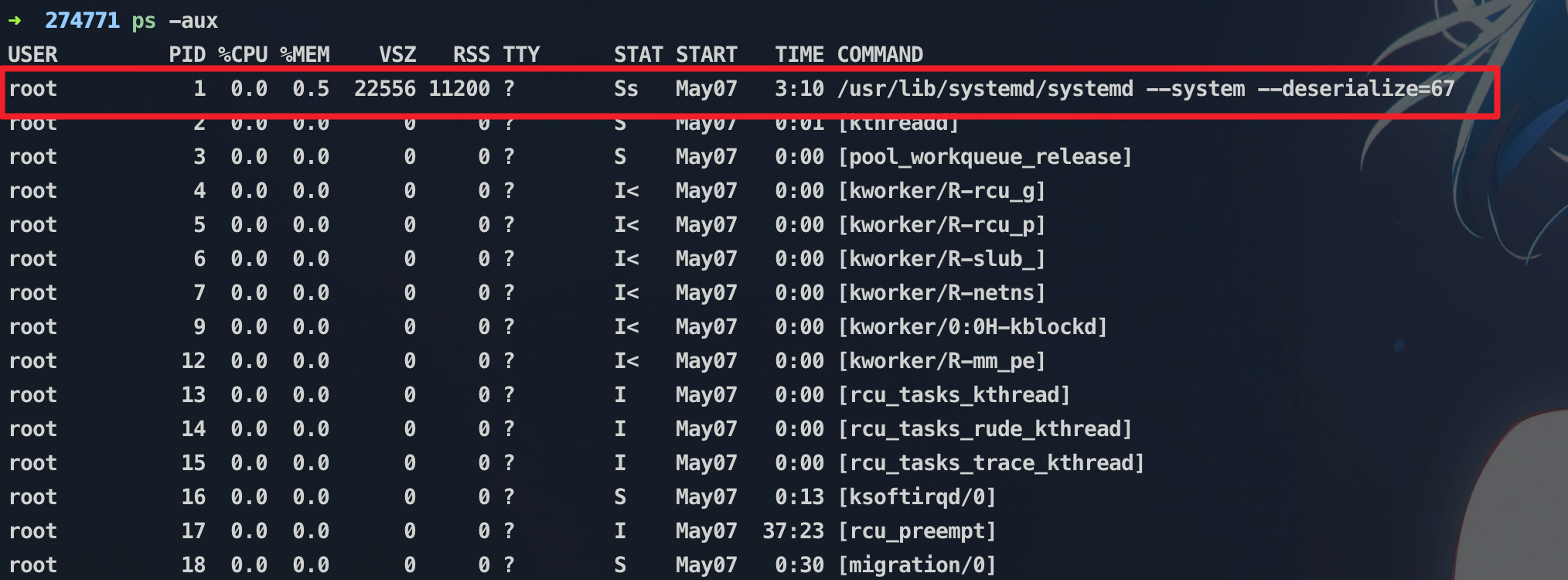Click the VSZ value 22556
The height and width of the screenshot is (580, 1568).
pyautogui.click(x=385, y=89)
